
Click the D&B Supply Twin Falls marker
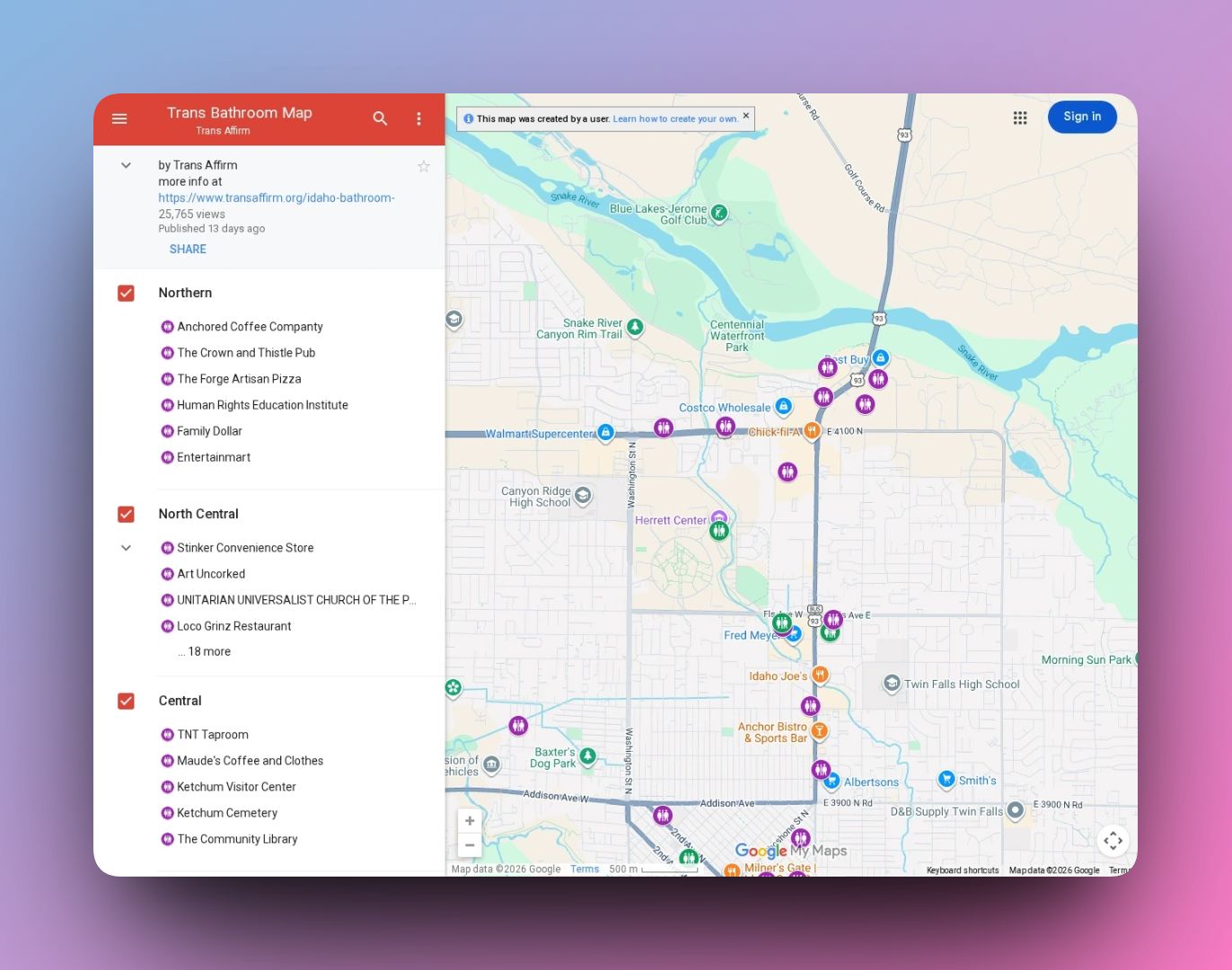point(1016,810)
